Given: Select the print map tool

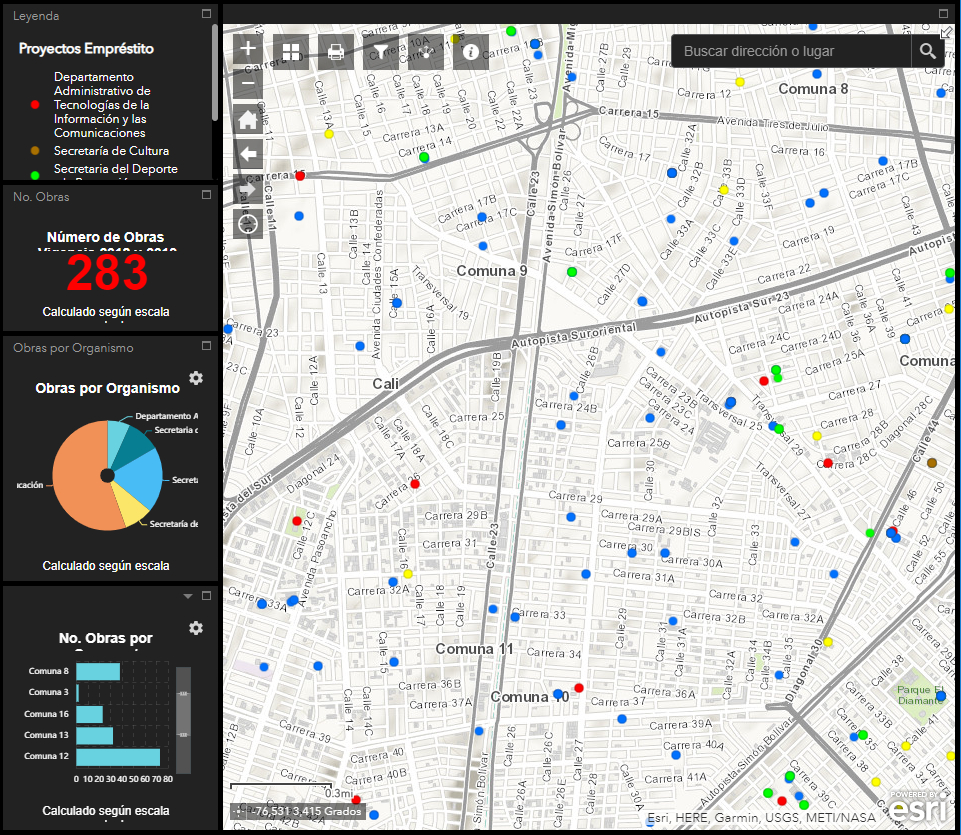Looking at the screenshot, I should (335, 50).
